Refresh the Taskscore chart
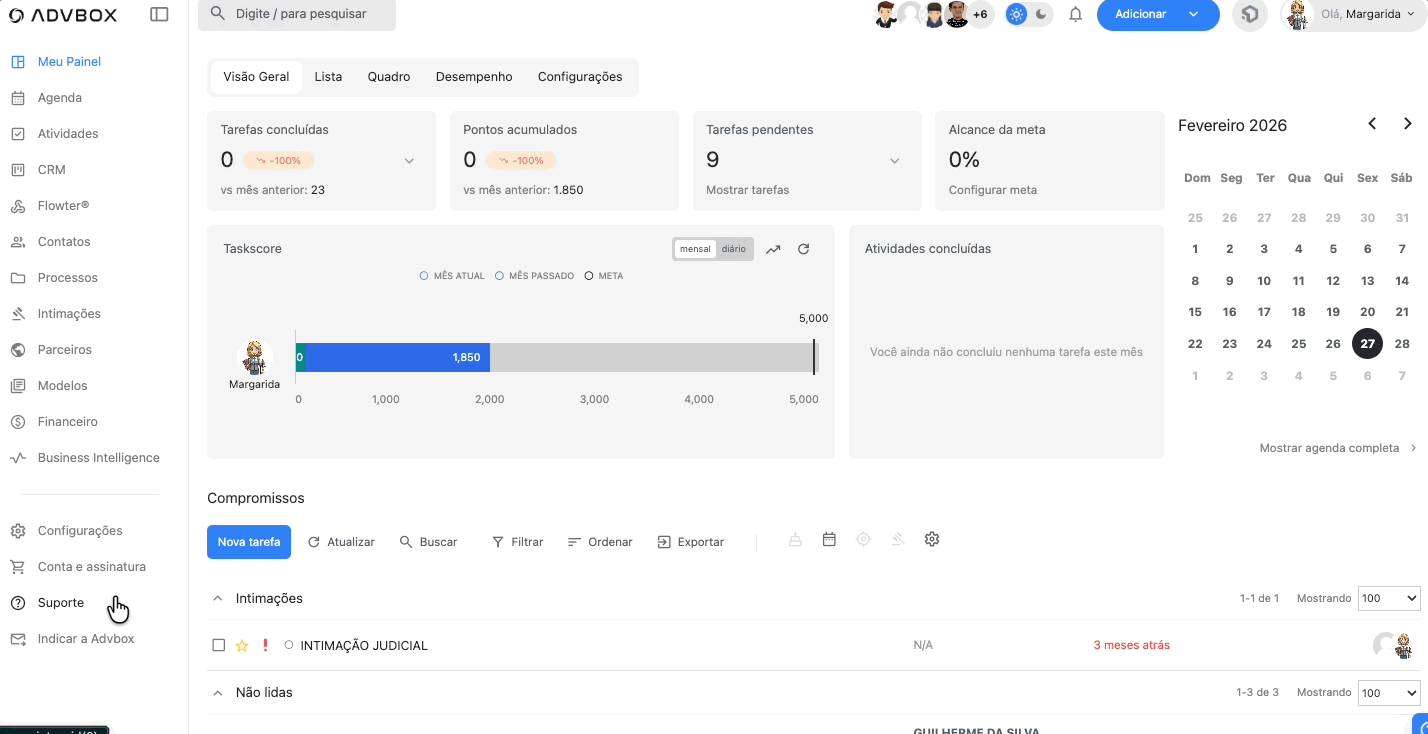This screenshot has height=734, width=1428. (x=803, y=249)
